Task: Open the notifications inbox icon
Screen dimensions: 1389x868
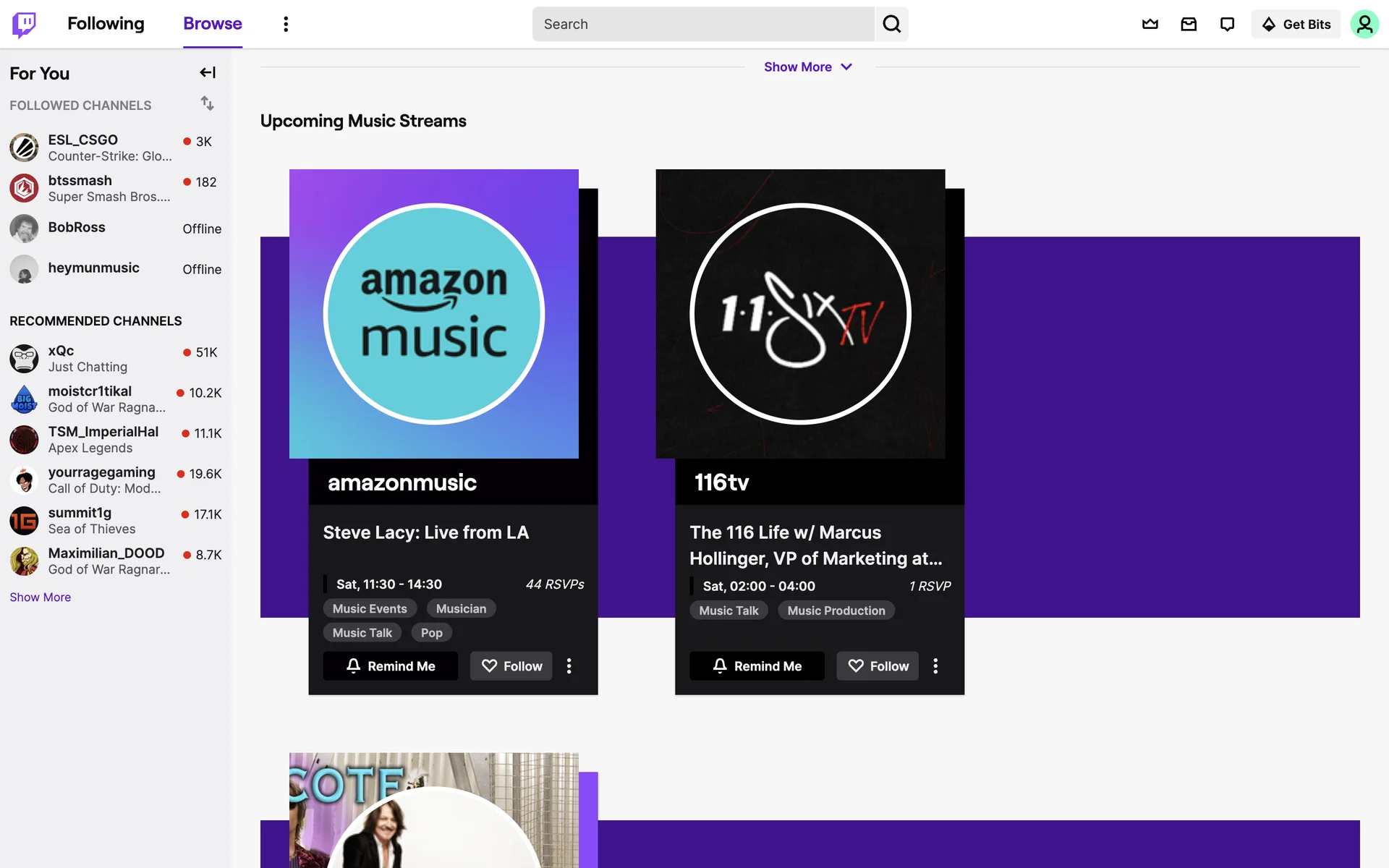Action: pos(1189,24)
